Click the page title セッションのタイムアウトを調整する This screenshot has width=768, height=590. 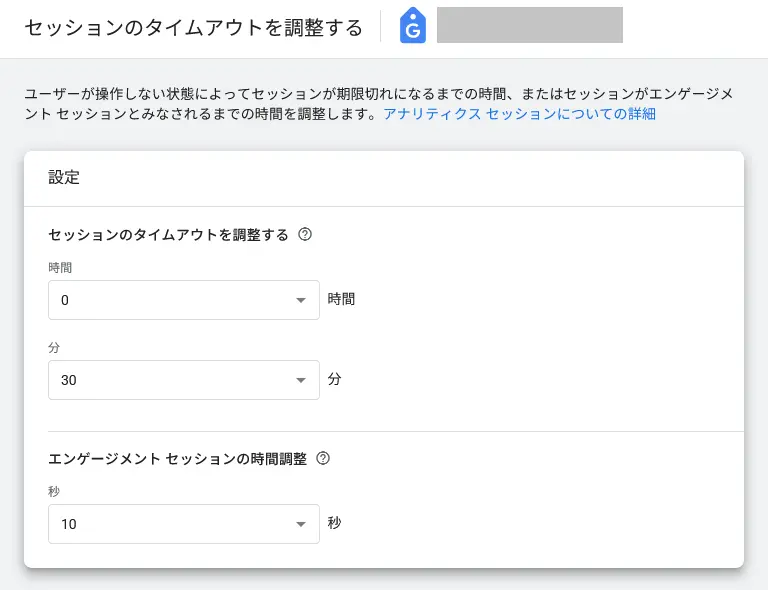point(193,27)
